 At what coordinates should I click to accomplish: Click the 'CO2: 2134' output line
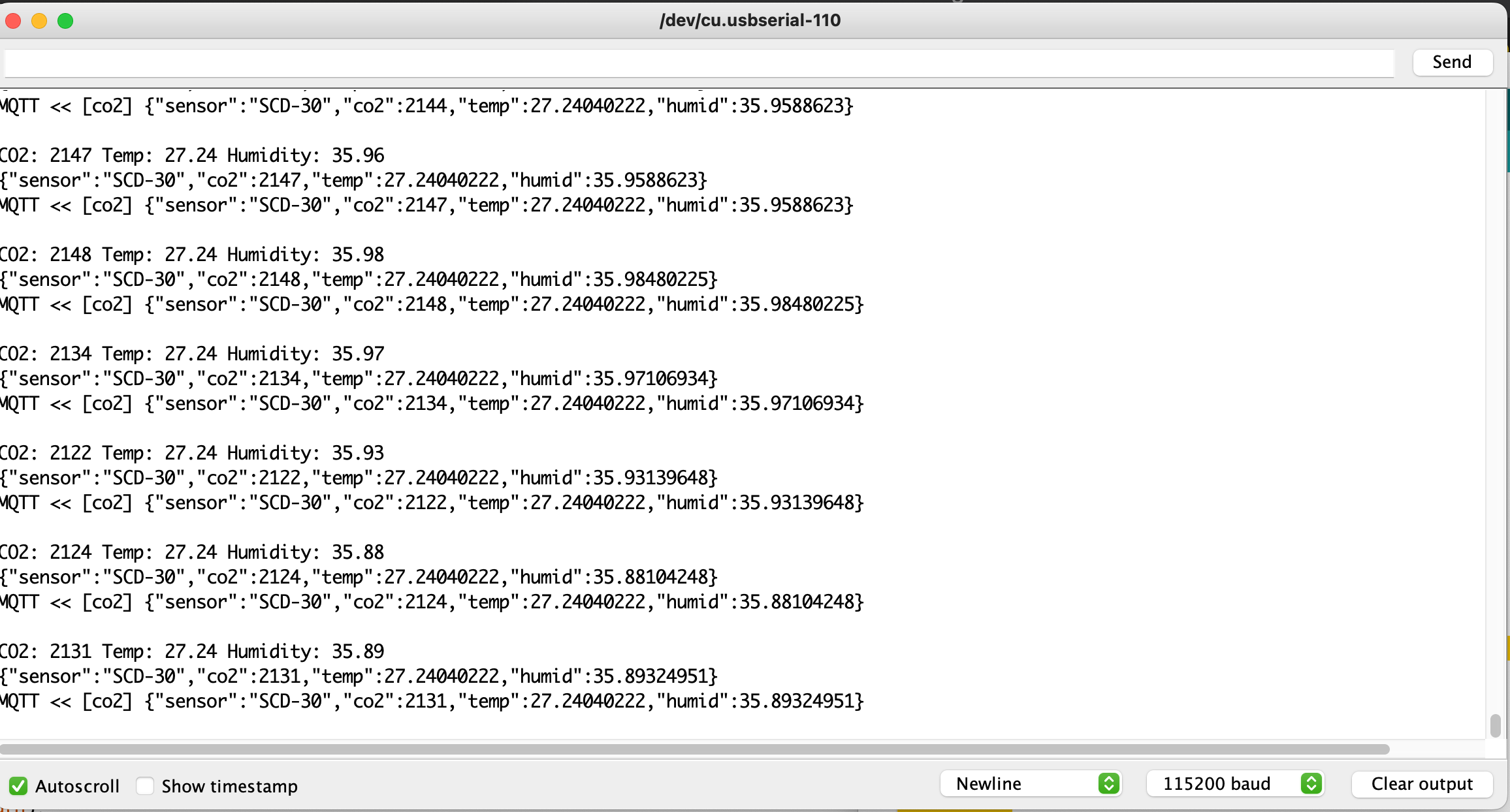[x=192, y=354]
